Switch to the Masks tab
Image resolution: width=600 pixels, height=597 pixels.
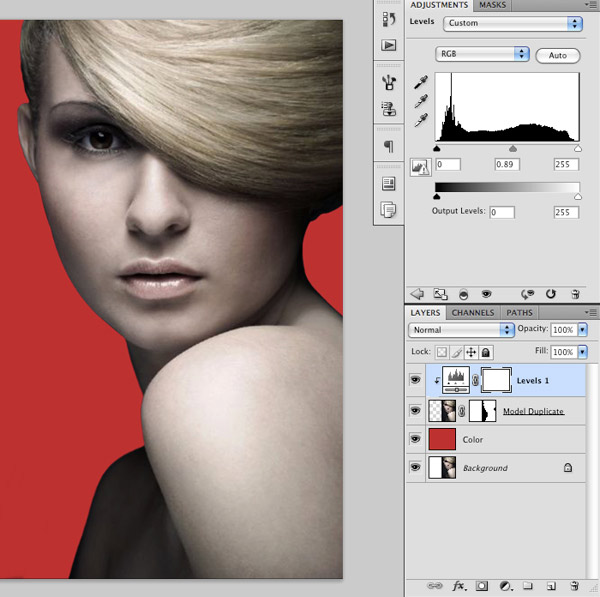coord(493,5)
